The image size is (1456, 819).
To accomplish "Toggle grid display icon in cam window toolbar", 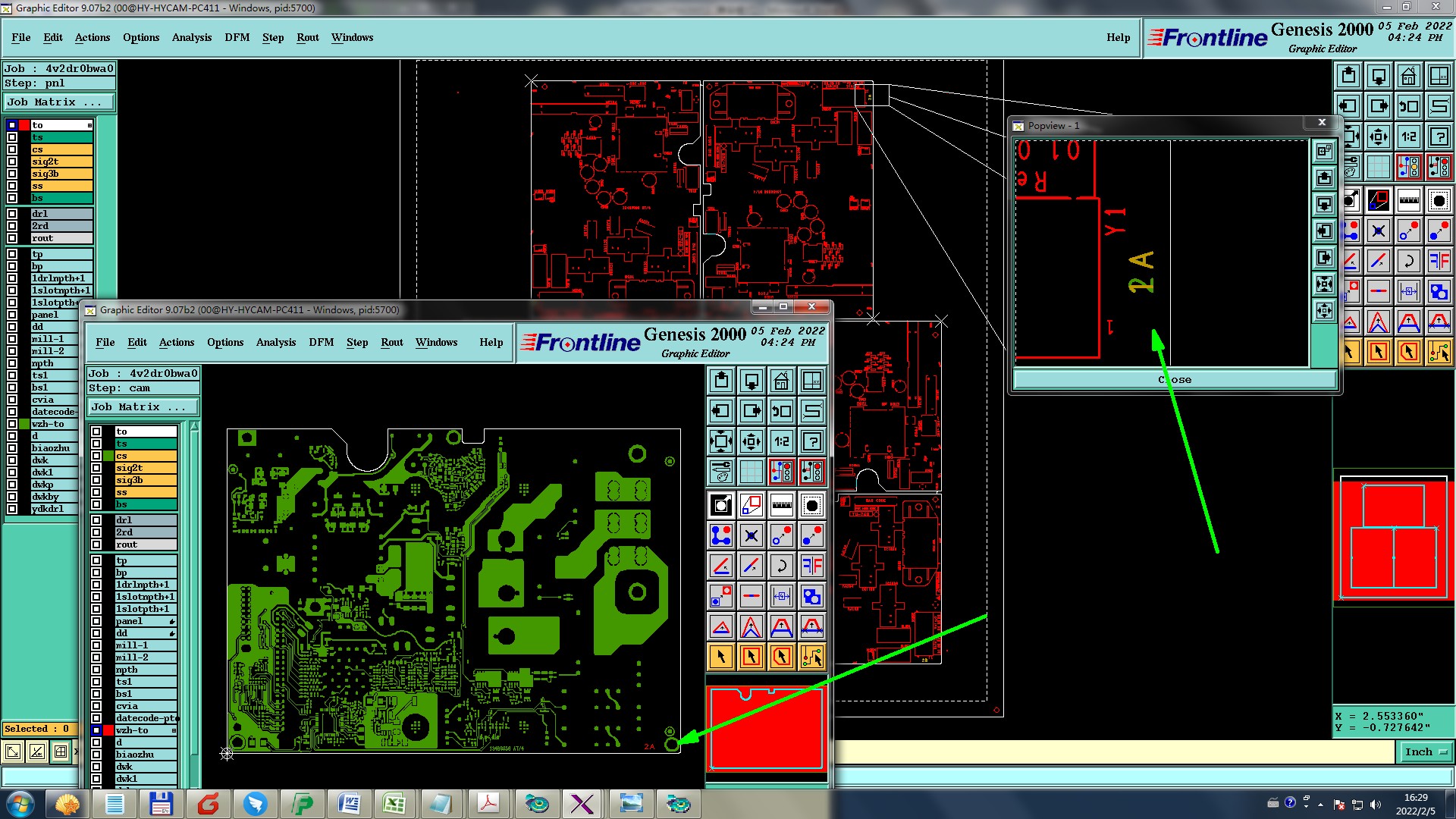I will pos(751,472).
